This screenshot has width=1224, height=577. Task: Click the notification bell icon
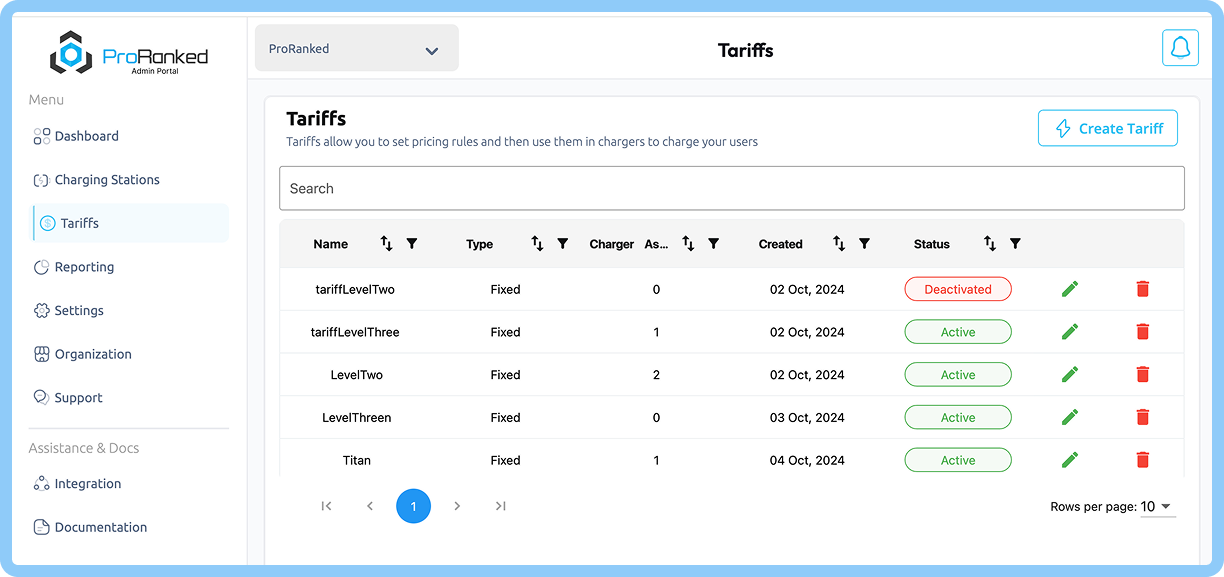[x=1180, y=48]
